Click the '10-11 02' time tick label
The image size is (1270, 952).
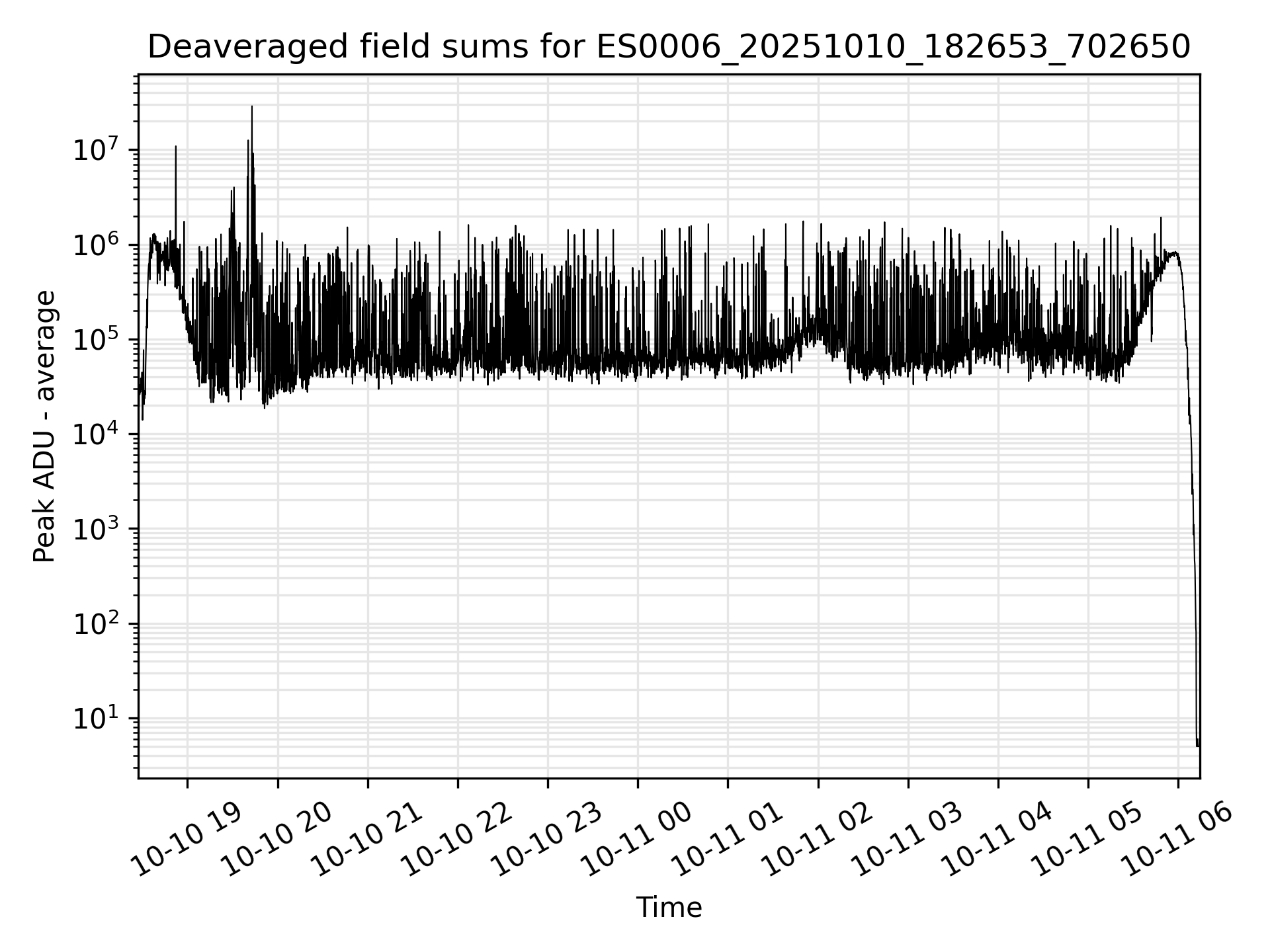(818, 838)
